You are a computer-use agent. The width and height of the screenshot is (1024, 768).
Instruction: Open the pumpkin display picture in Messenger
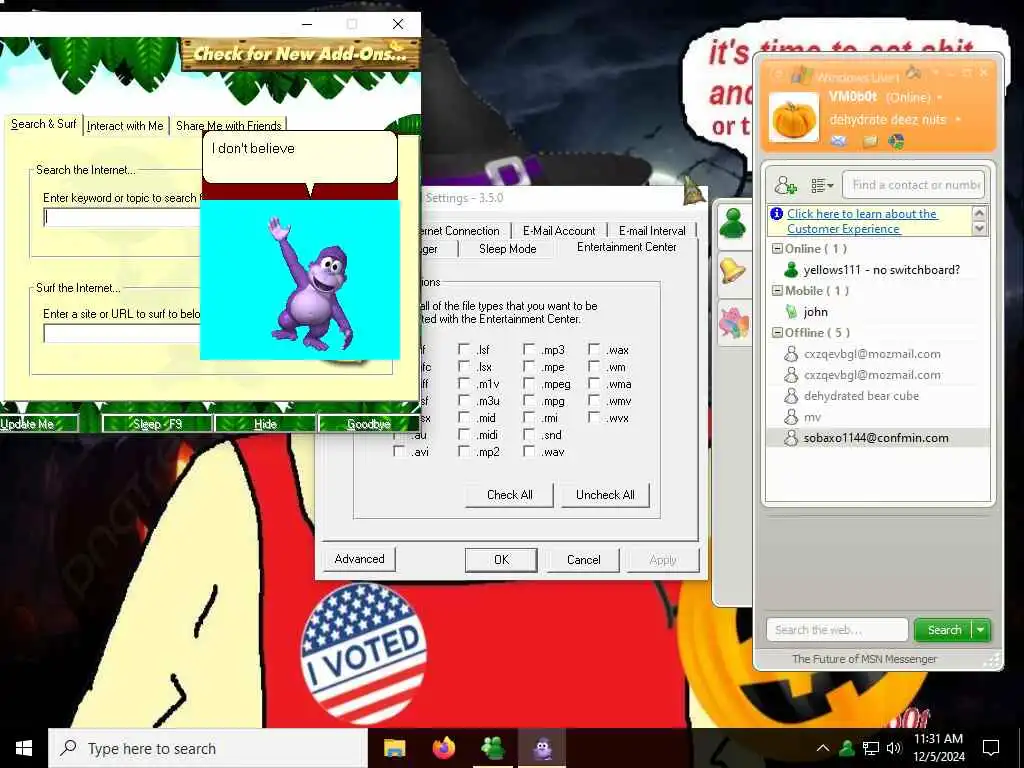pyautogui.click(x=793, y=118)
